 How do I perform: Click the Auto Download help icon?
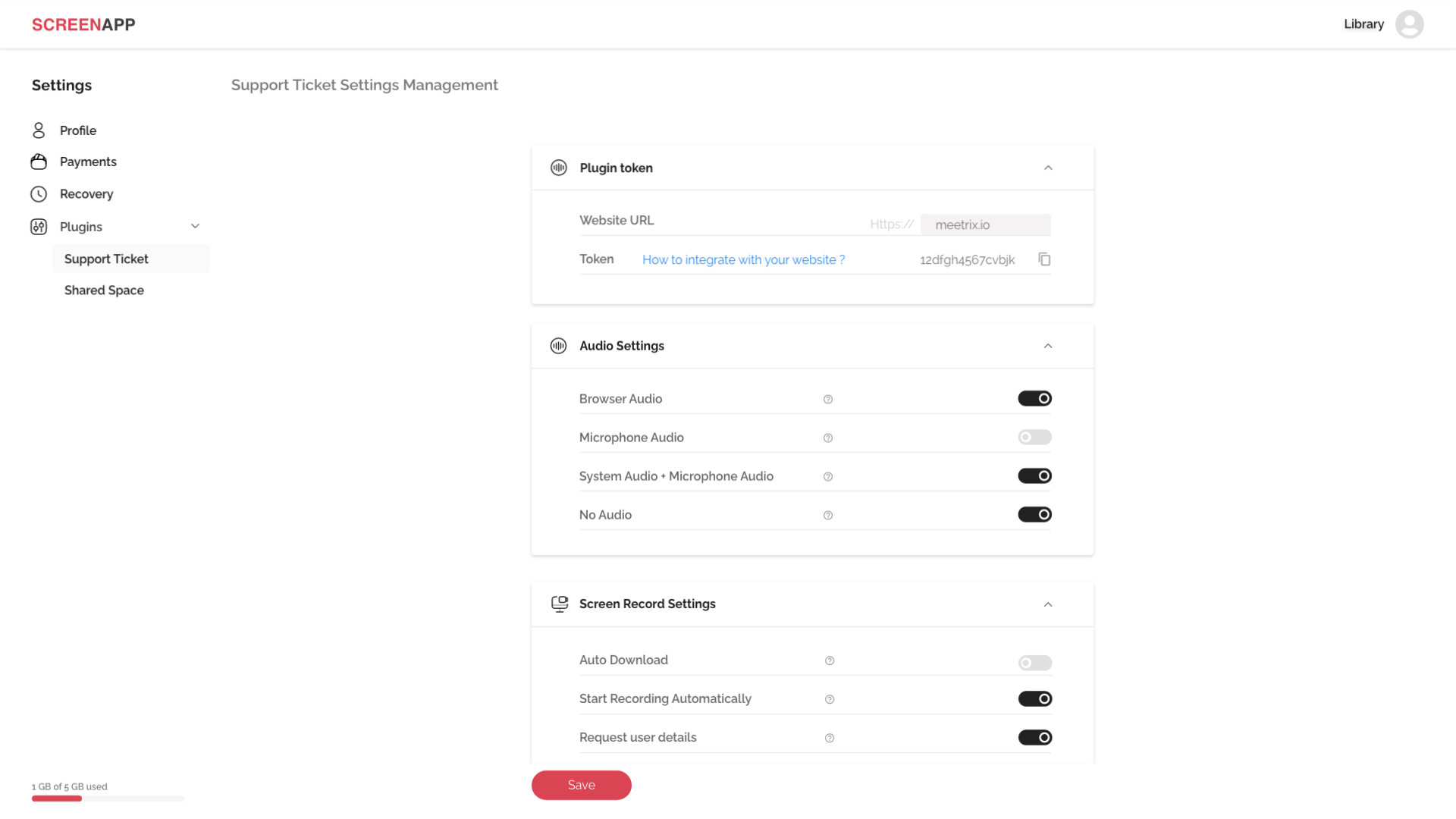click(x=830, y=661)
